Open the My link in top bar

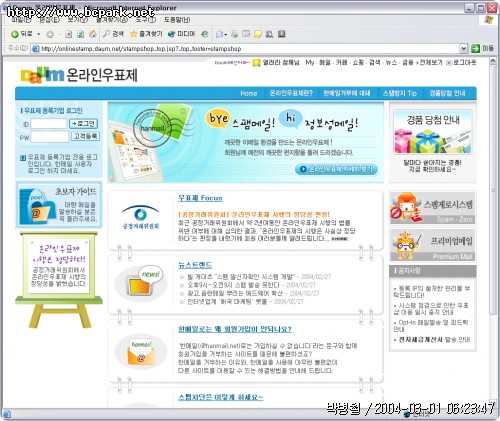310,63
